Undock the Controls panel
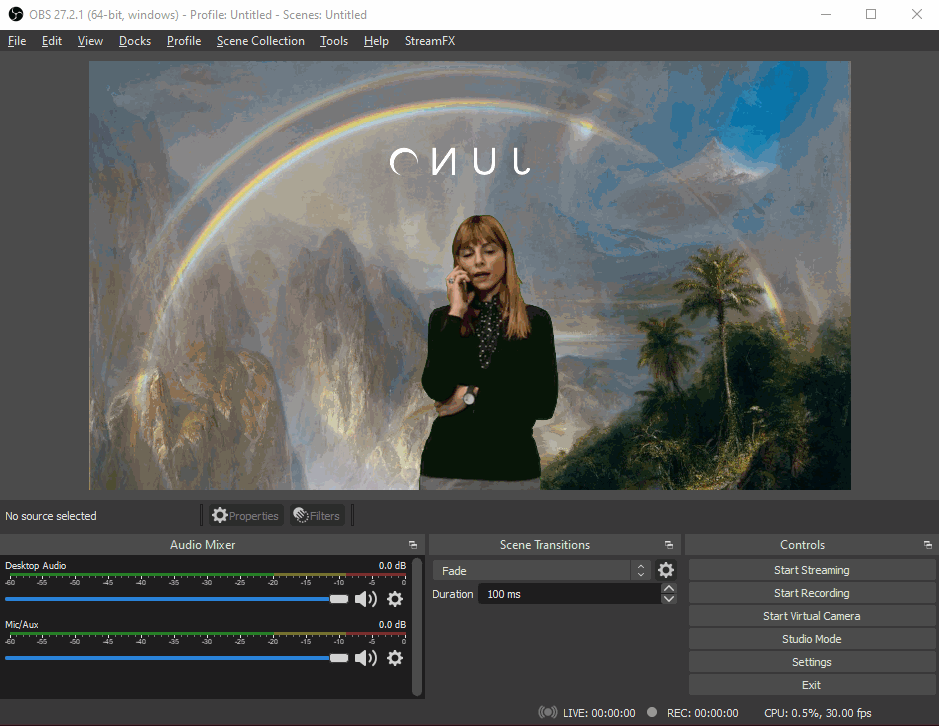939x726 pixels. pyautogui.click(x=928, y=544)
